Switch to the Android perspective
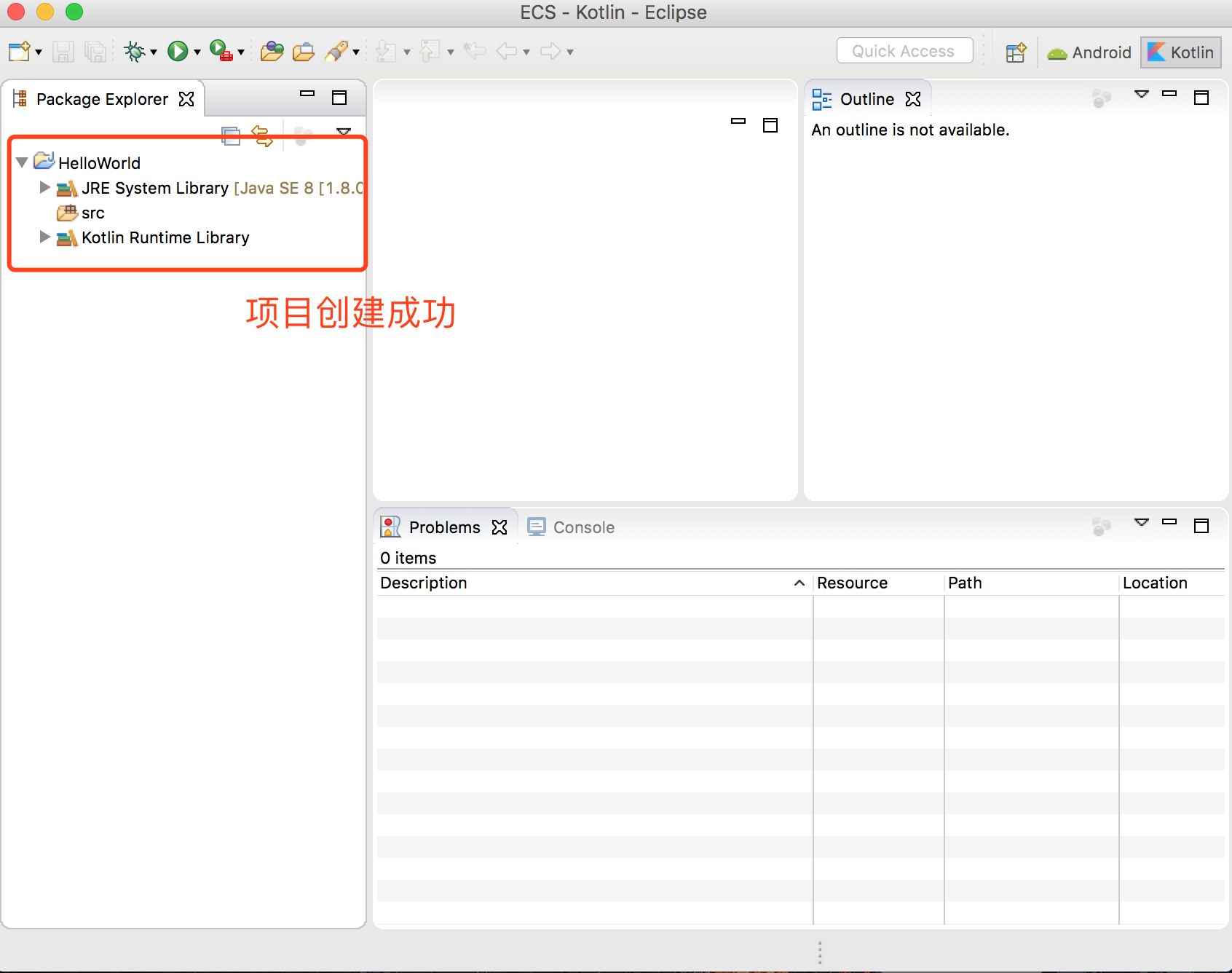Viewport: 1232px width, 973px height. click(1089, 52)
